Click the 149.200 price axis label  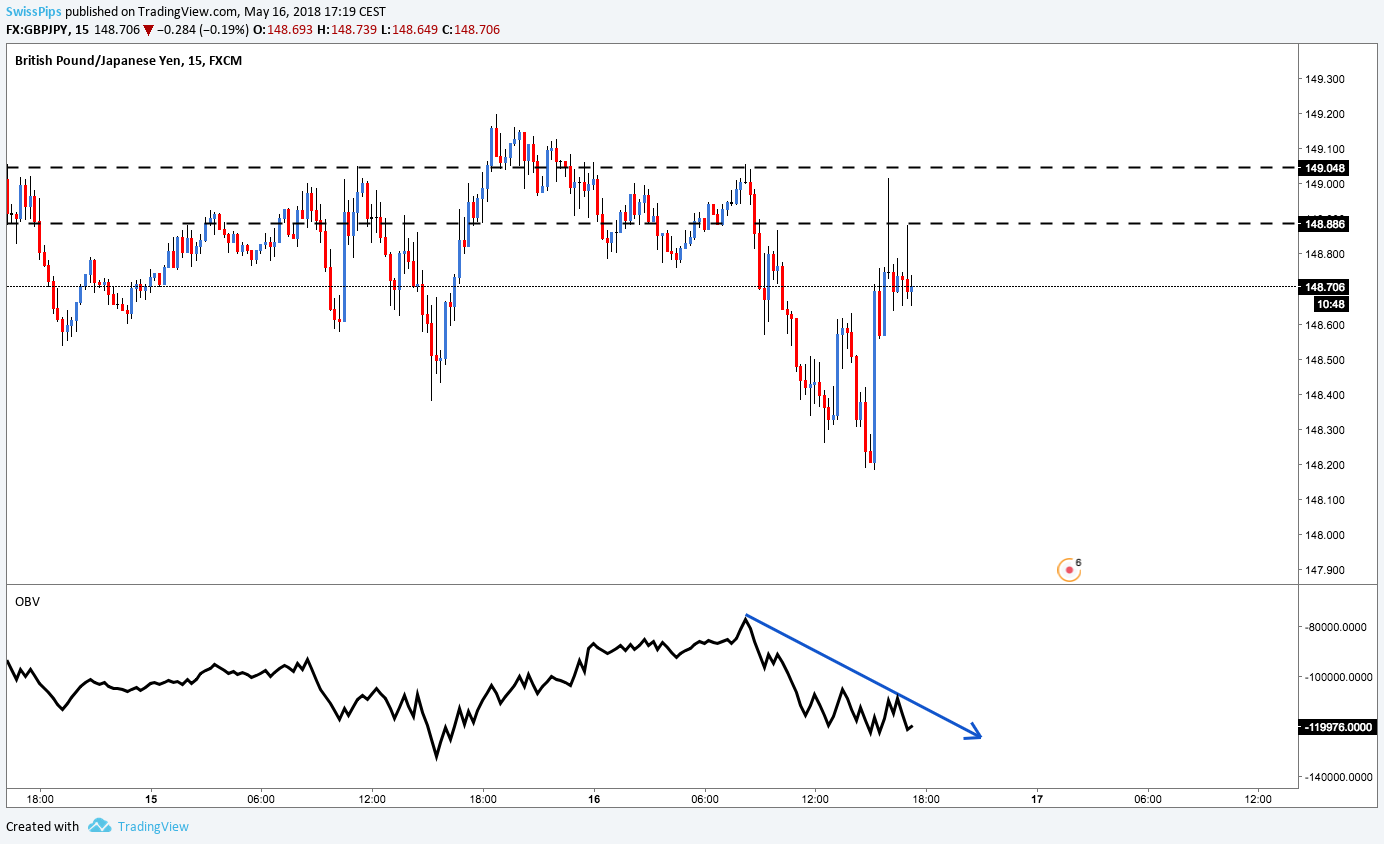click(x=1324, y=114)
